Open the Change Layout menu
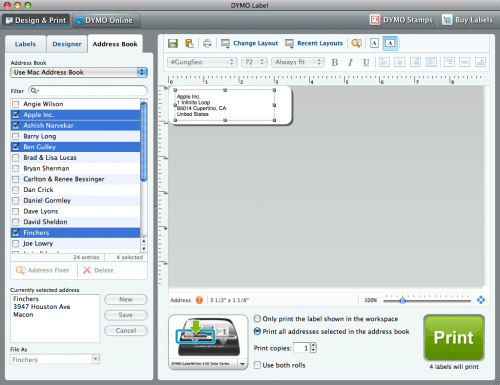Viewport: 500px width, 385px height. click(x=249, y=43)
